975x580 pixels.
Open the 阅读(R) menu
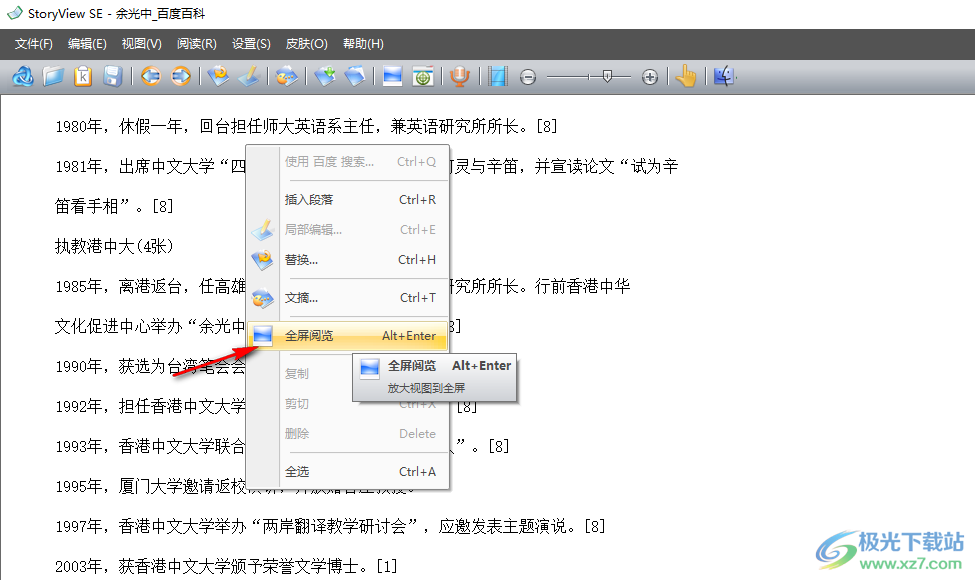(x=196, y=44)
